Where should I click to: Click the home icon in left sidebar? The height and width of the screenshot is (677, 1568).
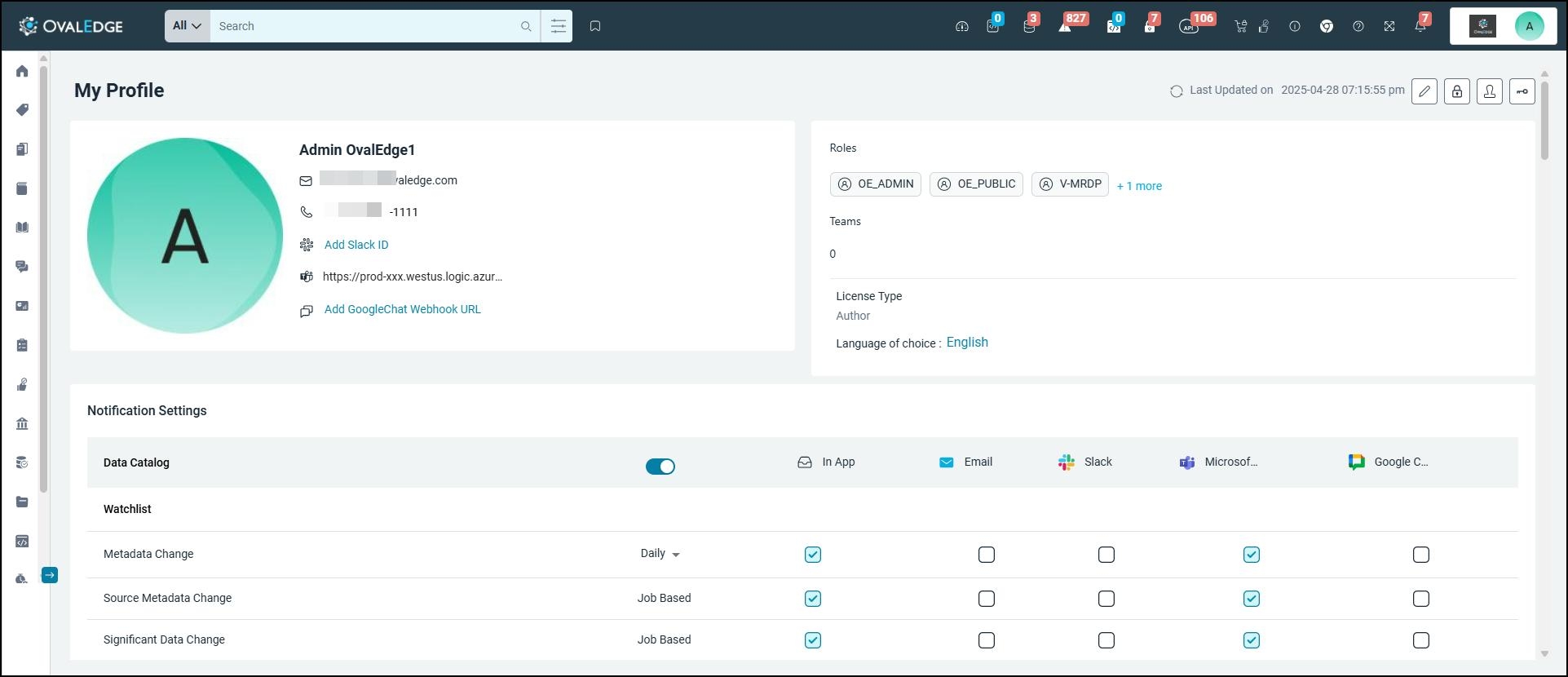[x=22, y=71]
